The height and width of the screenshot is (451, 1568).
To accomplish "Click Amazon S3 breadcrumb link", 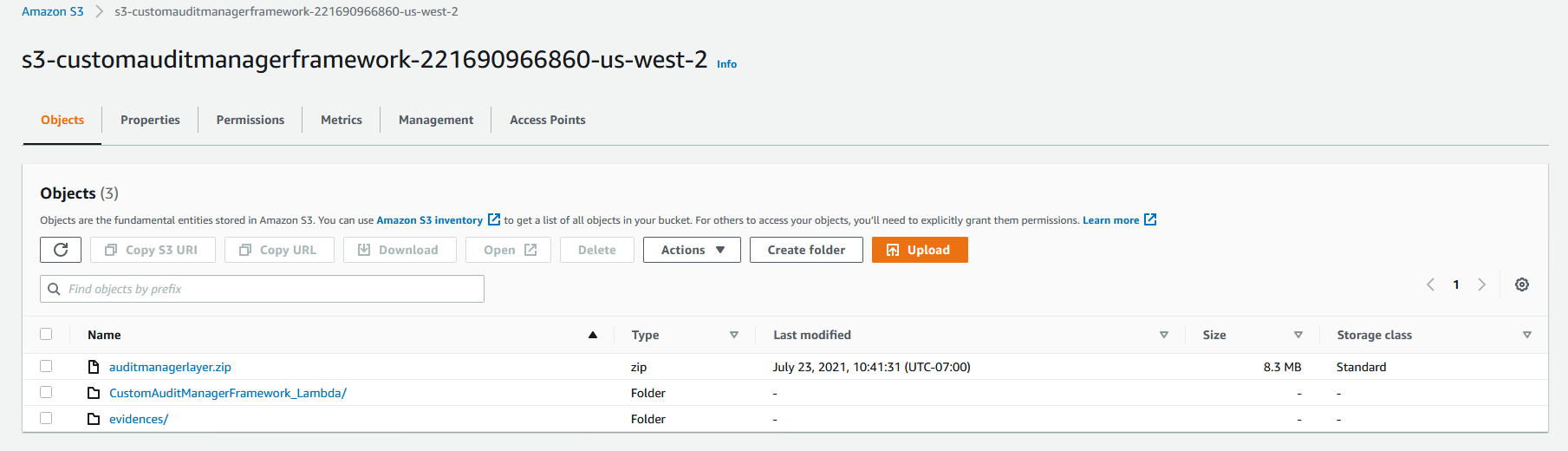I will coord(53,11).
